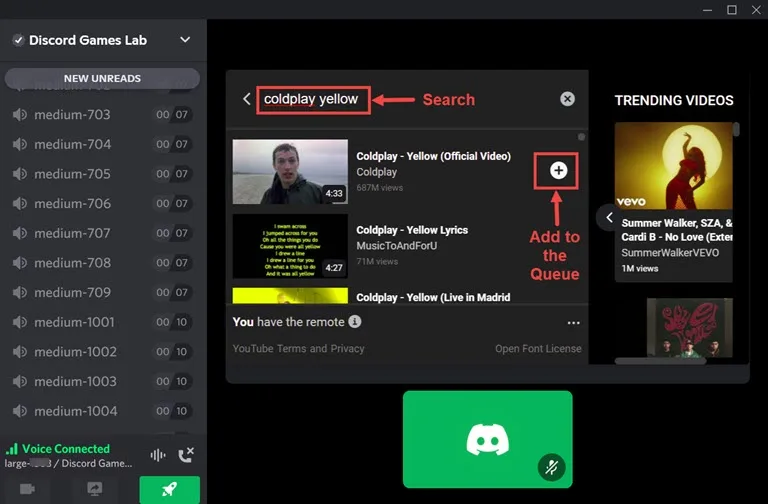Viewport: 768px width, 504px height.
Task: Click the MusicToAndForU channel name
Action: coord(397,246)
